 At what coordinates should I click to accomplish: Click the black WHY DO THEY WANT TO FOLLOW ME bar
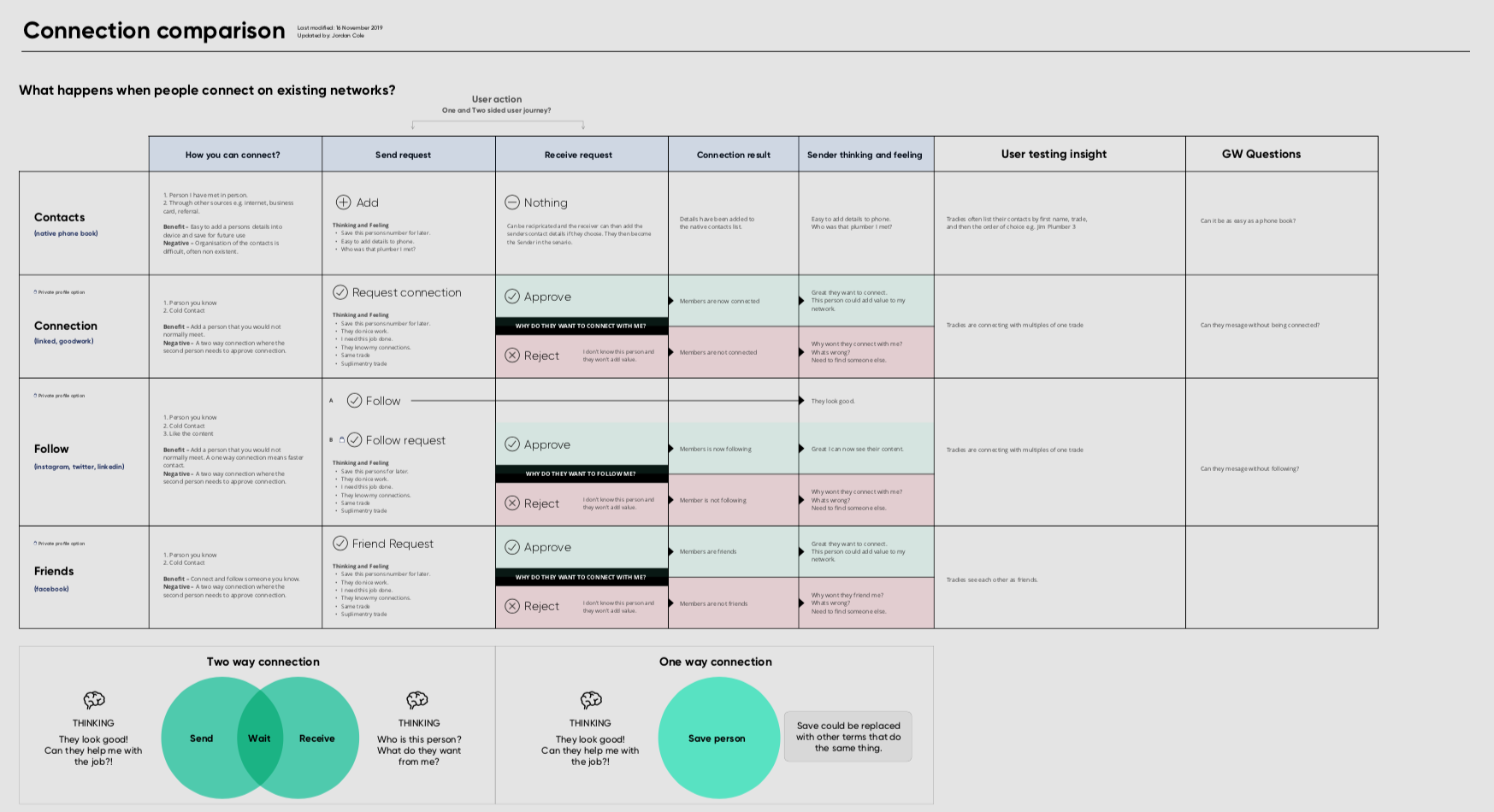click(582, 474)
